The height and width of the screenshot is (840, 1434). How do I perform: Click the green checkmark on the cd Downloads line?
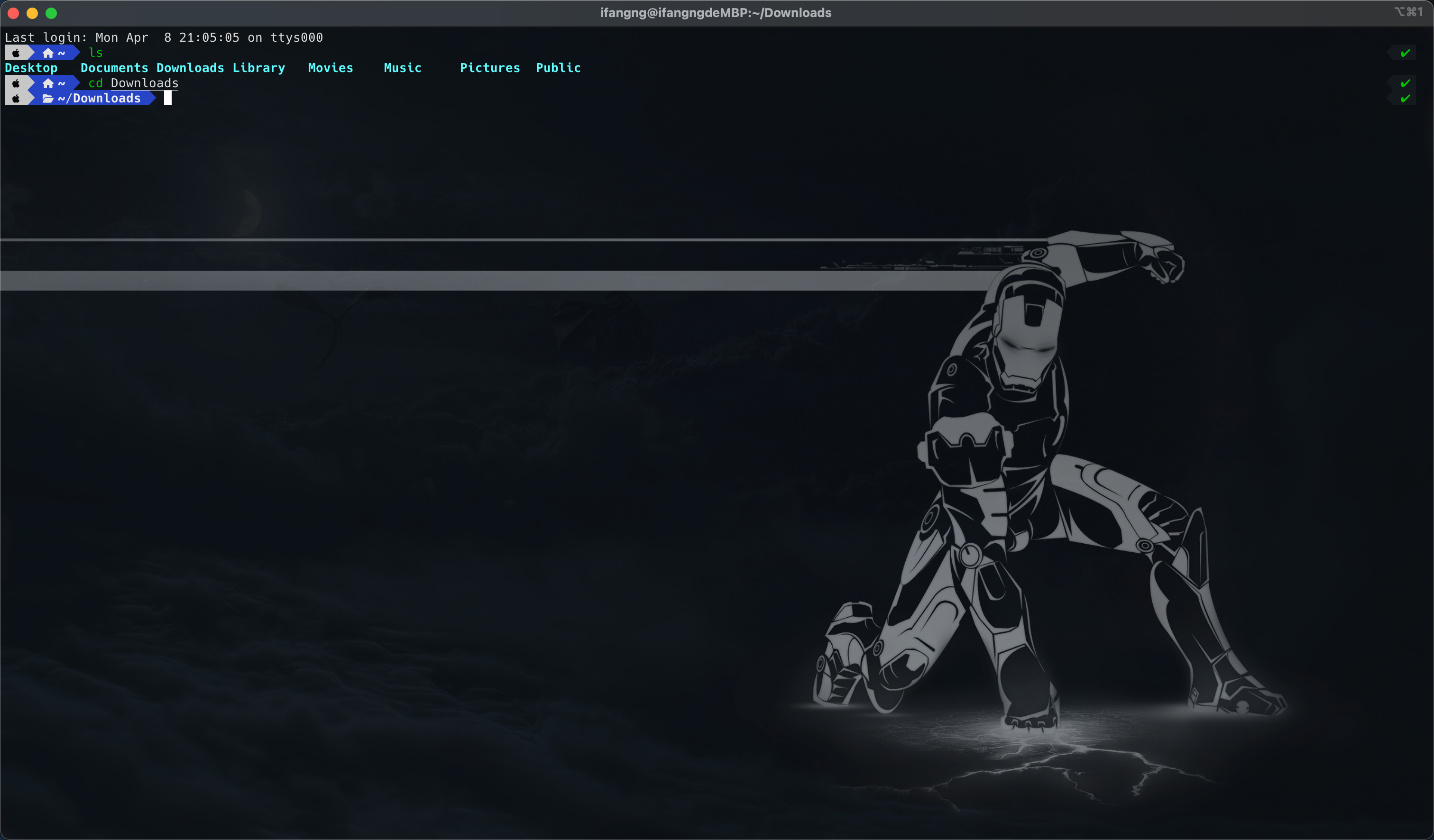[x=1405, y=83]
